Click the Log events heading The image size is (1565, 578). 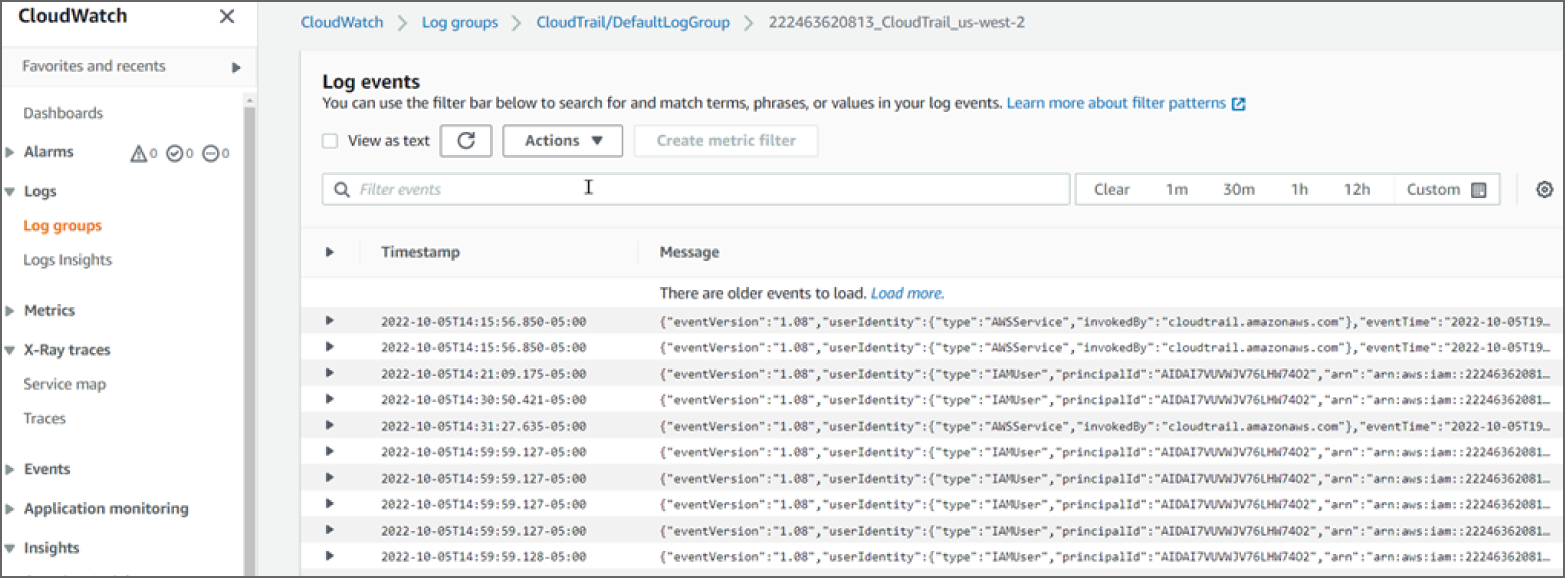pyautogui.click(x=371, y=82)
